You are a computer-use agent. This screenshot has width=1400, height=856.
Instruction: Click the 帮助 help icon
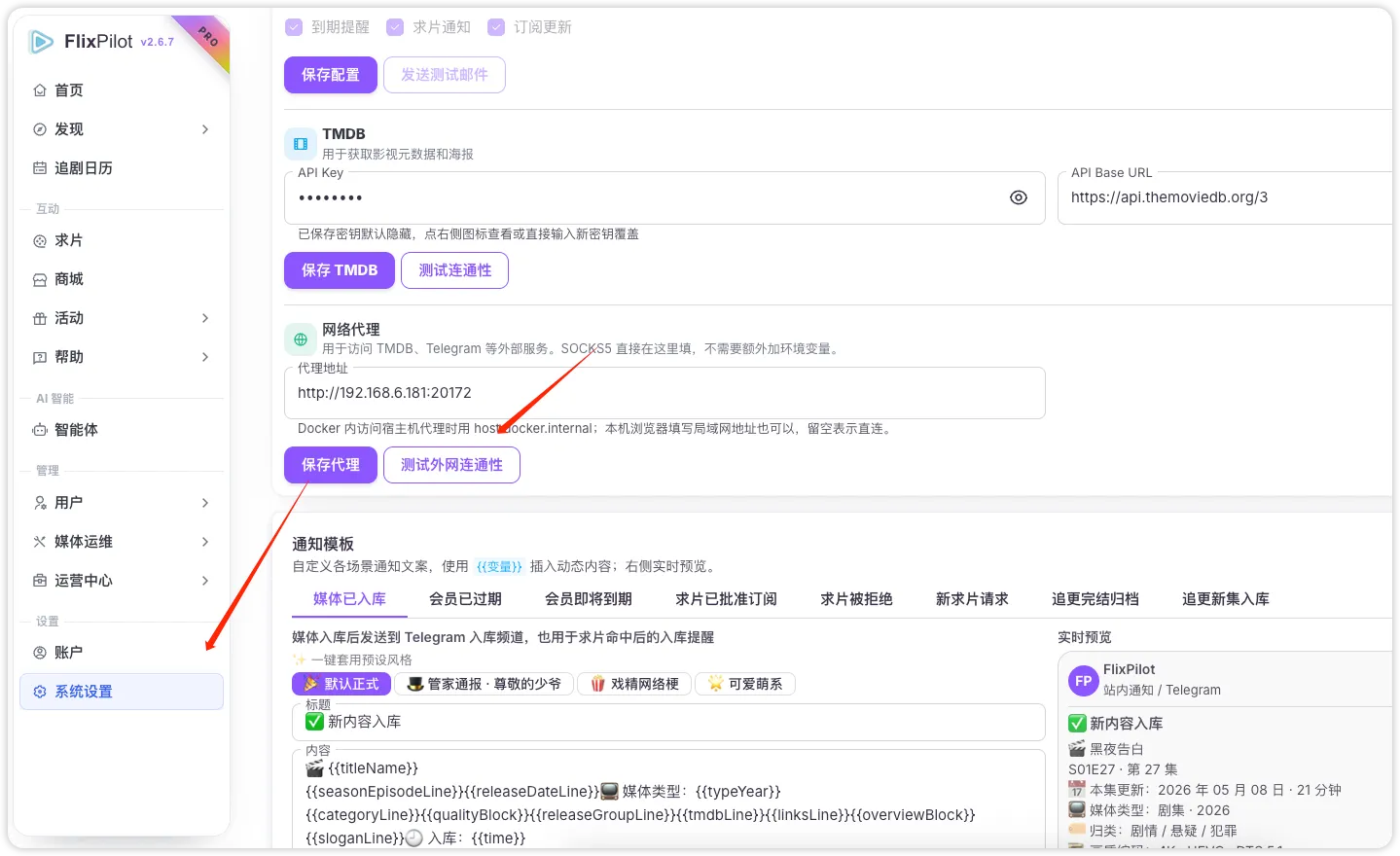click(40, 357)
